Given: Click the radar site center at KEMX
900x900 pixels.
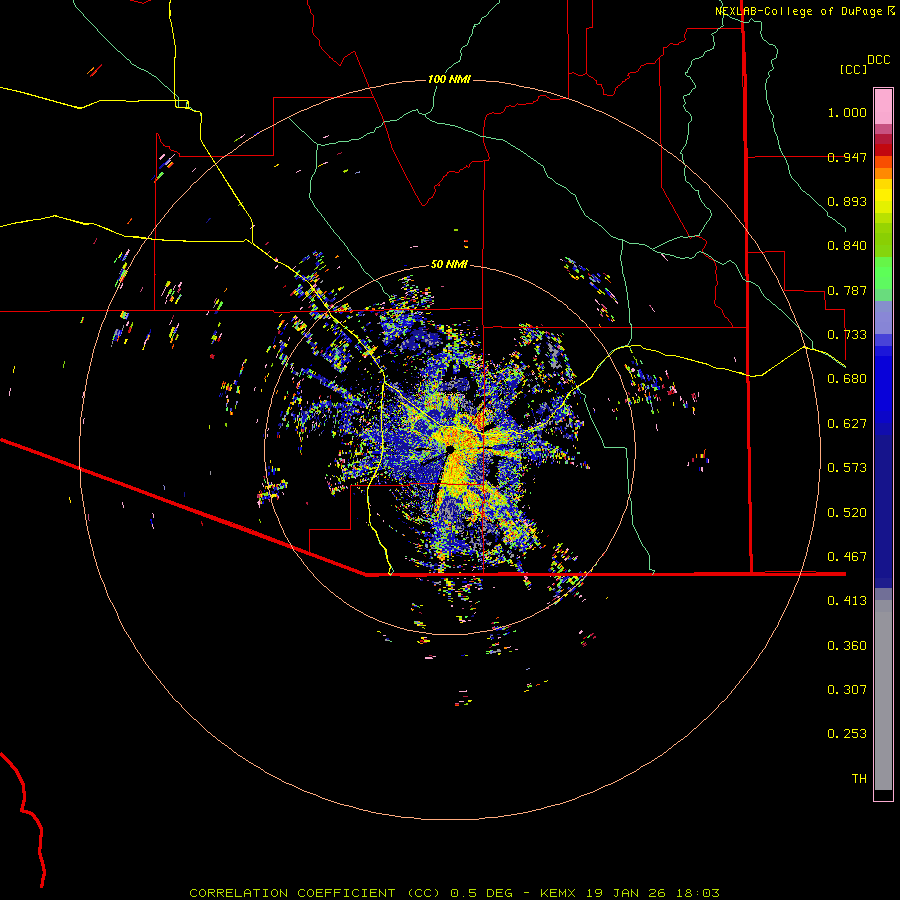Looking at the screenshot, I should point(450,449).
